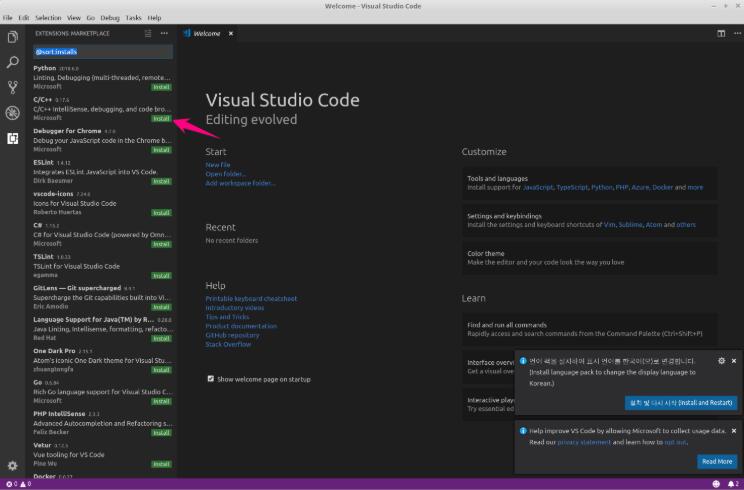Open Extensions Marketplace more actions menu
Image resolution: width=744 pixels, height=490 pixels.
point(164,34)
